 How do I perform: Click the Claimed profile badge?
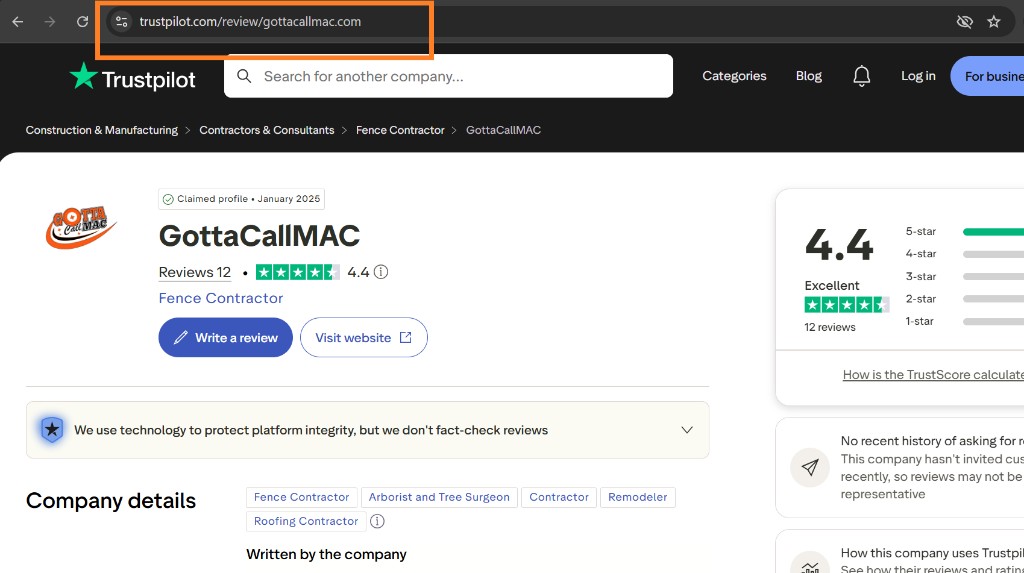pyautogui.click(x=241, y=199)
